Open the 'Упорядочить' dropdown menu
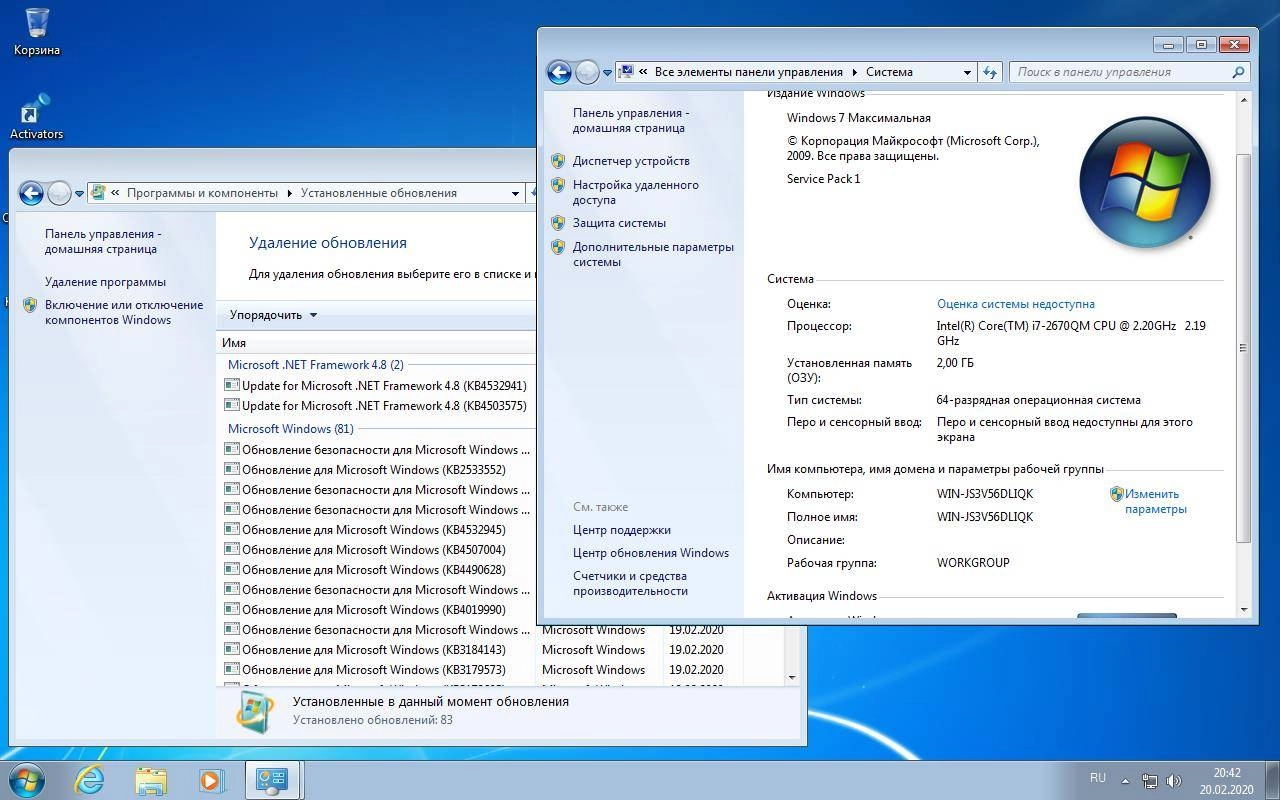This screenshot has width=1280, height=800. [x=273, y=315]
